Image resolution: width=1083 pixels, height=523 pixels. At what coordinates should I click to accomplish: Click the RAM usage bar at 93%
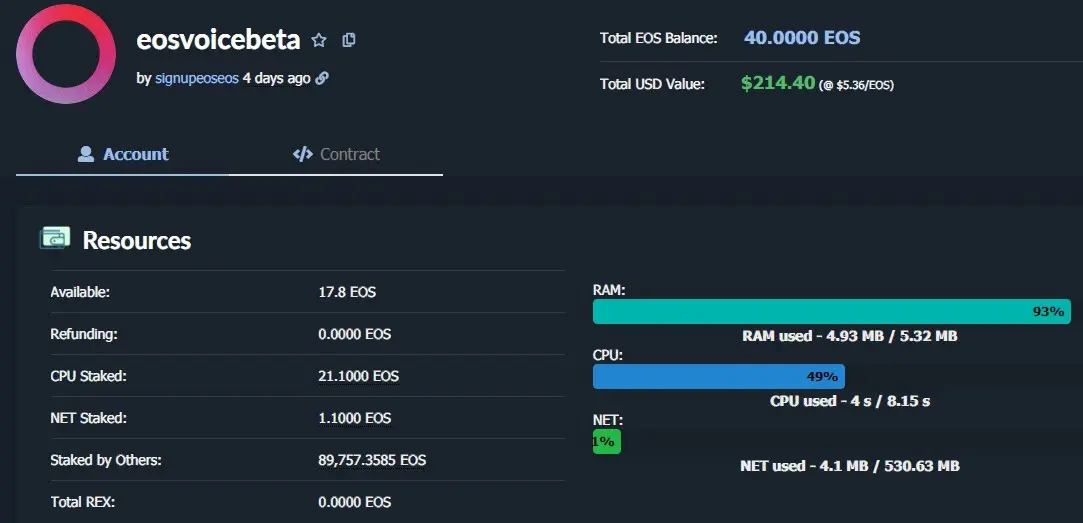click(832, 312)
